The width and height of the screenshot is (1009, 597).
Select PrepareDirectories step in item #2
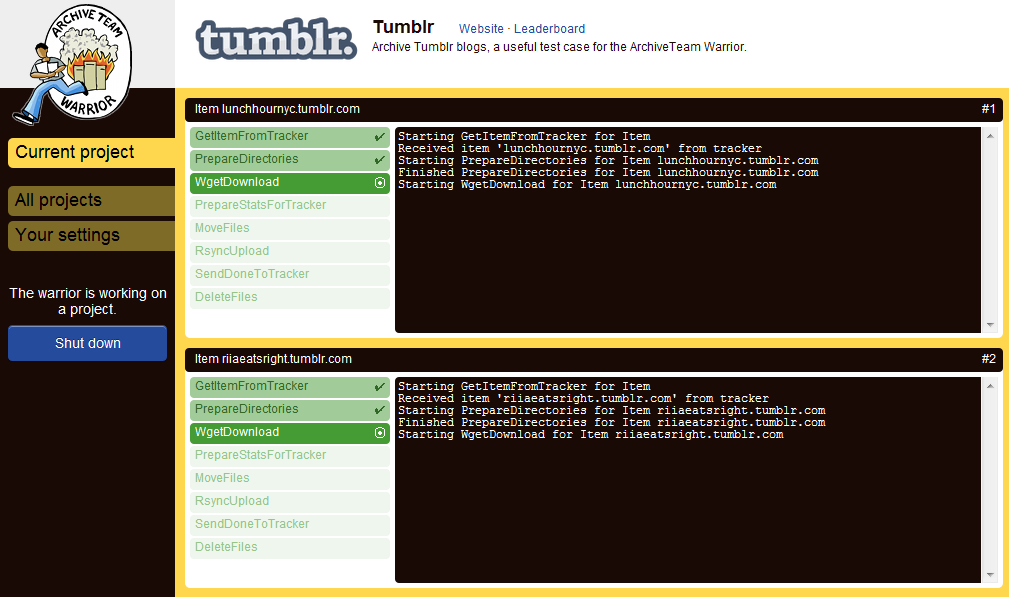290,410
